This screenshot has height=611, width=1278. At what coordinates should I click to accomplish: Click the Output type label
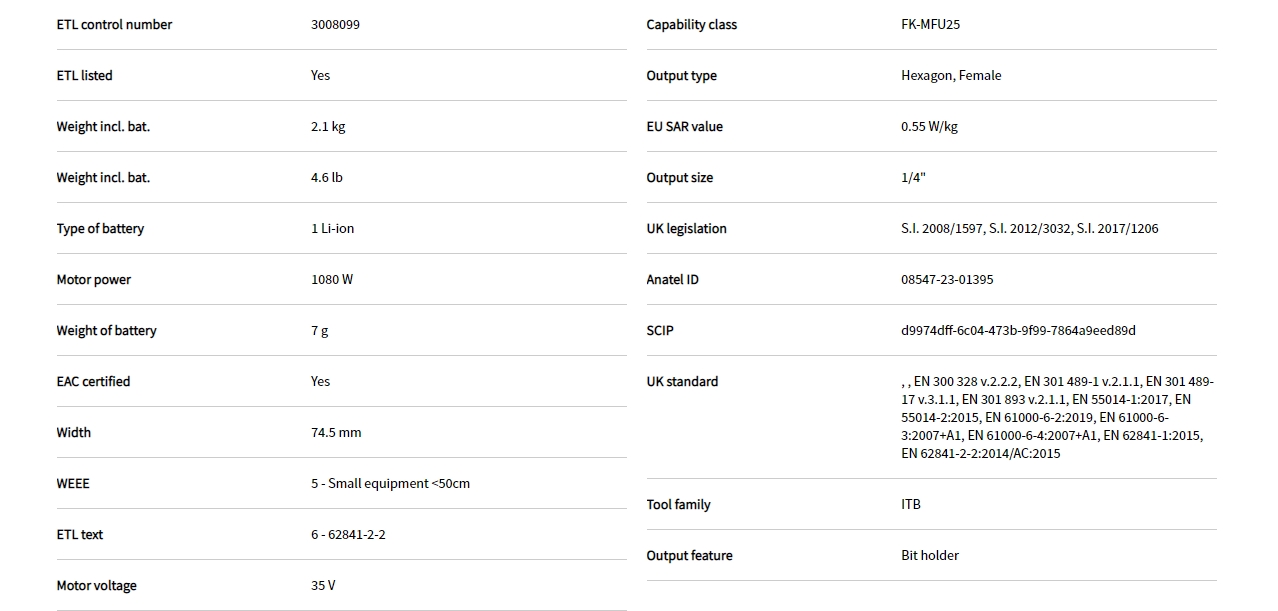pos(681,76)
